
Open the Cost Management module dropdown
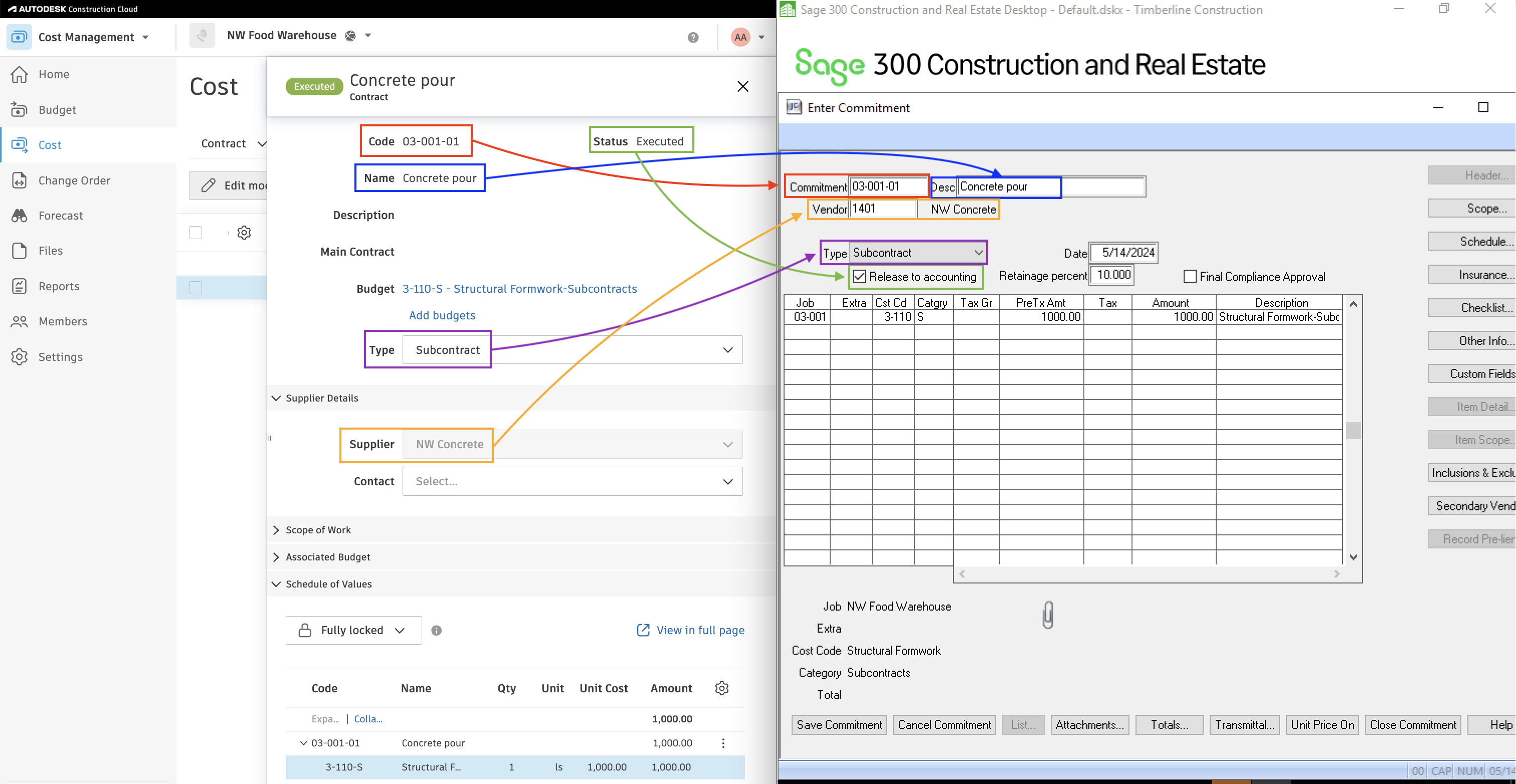tap(145, 37)
